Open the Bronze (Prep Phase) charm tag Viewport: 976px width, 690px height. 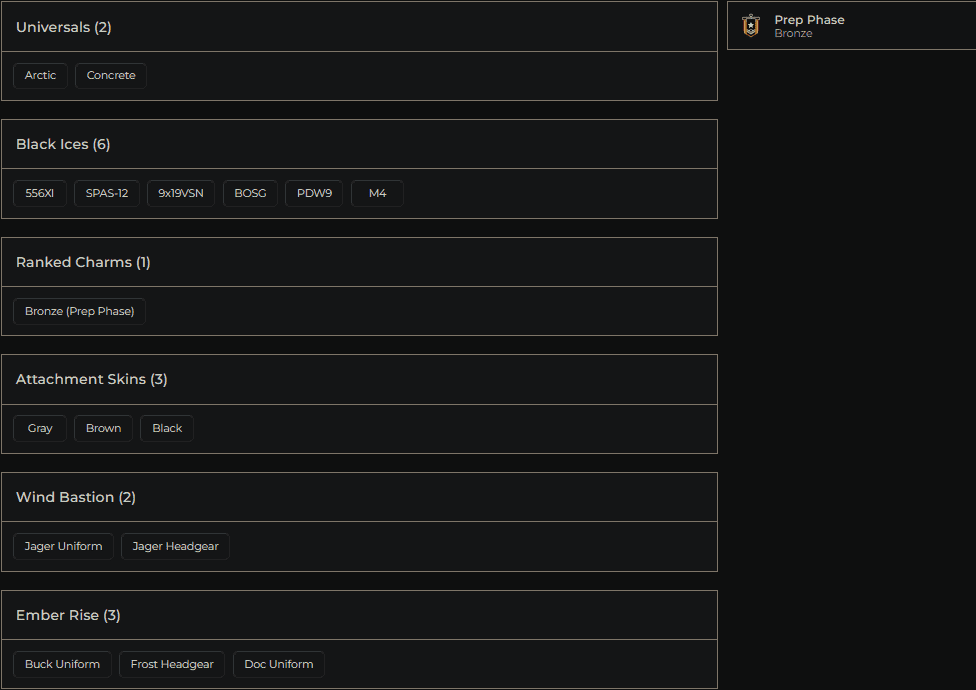(80, 311)
